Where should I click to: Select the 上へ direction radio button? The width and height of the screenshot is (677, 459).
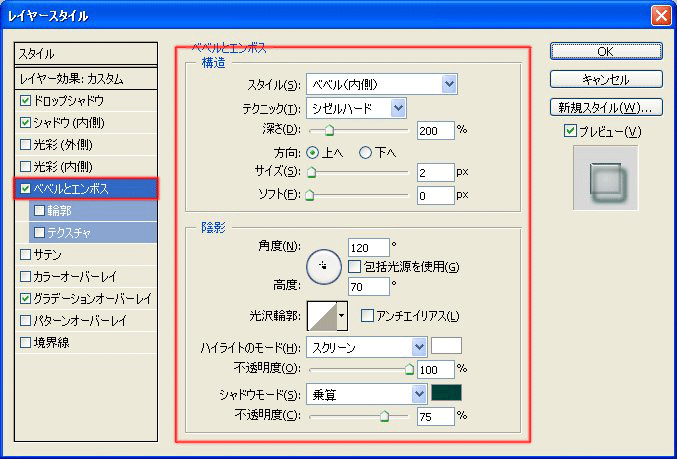tap(313, 153)
